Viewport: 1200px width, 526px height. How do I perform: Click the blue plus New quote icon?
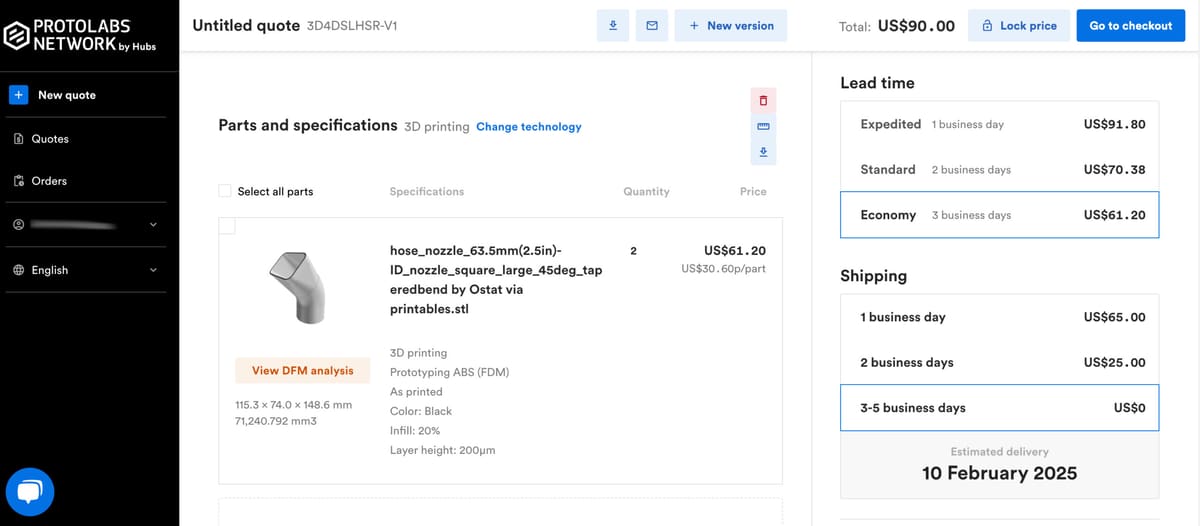(18, 95)
